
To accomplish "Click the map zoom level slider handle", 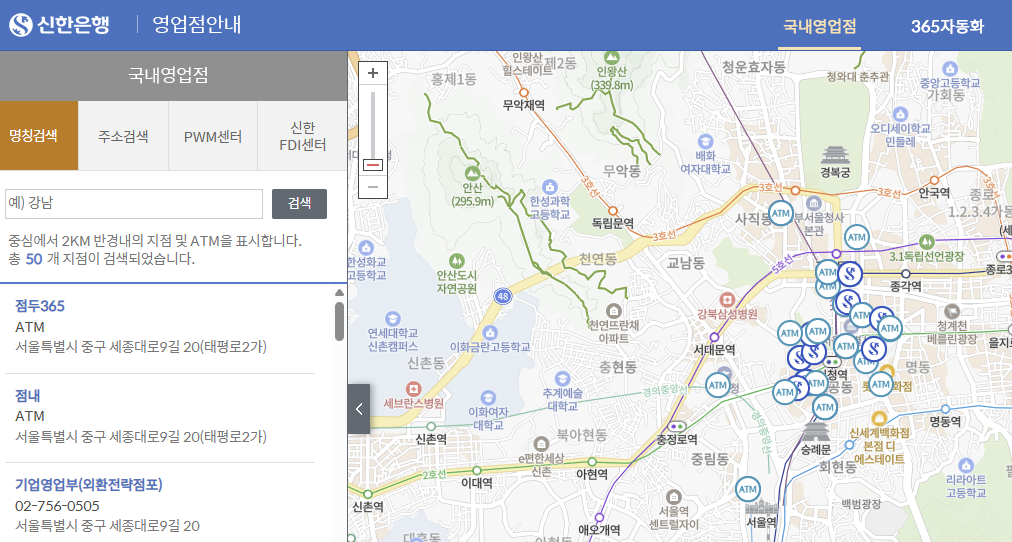I will (372, 165).
